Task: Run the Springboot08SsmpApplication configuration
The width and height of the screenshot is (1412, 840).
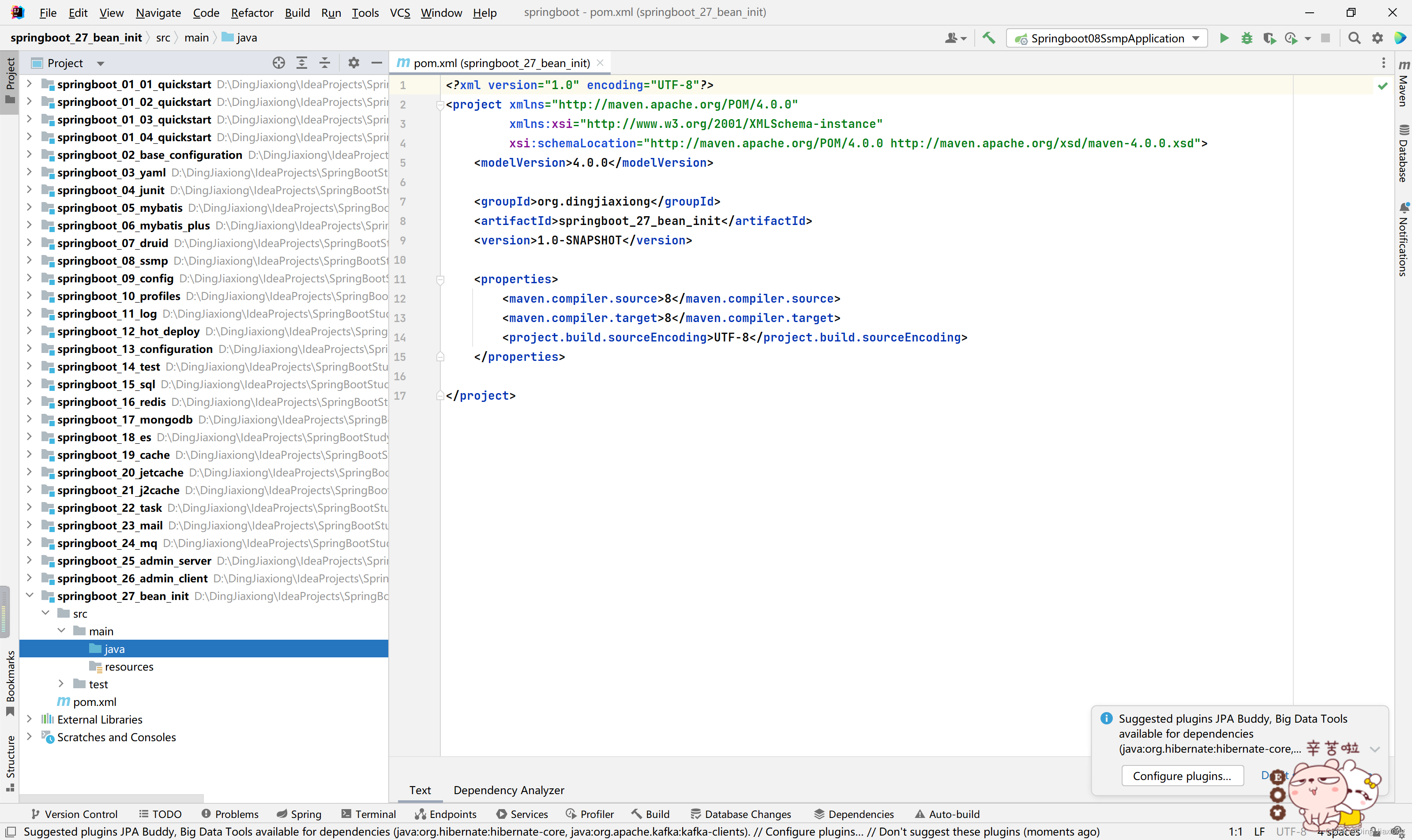Action: [1224, 38]
